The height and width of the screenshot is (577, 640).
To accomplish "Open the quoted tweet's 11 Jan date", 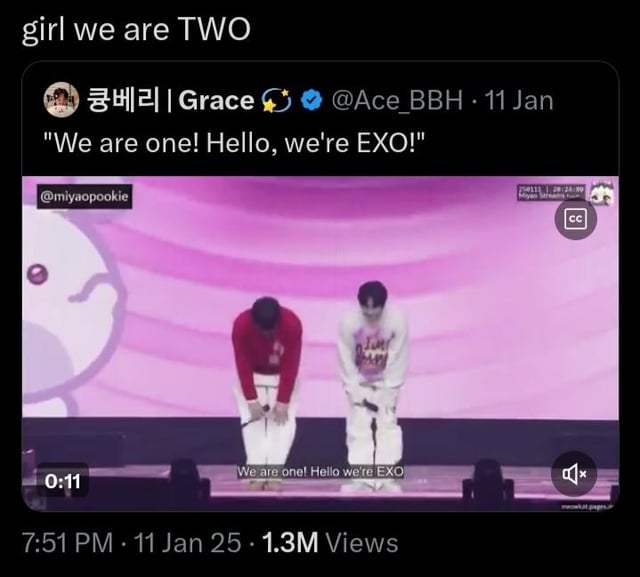I will [x=519, y=100].
